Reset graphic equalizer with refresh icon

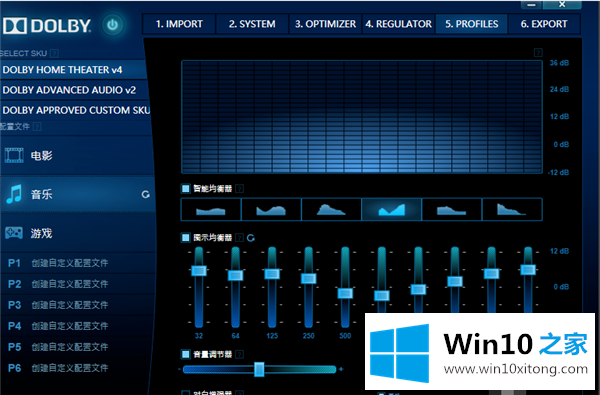pos(251,238)
